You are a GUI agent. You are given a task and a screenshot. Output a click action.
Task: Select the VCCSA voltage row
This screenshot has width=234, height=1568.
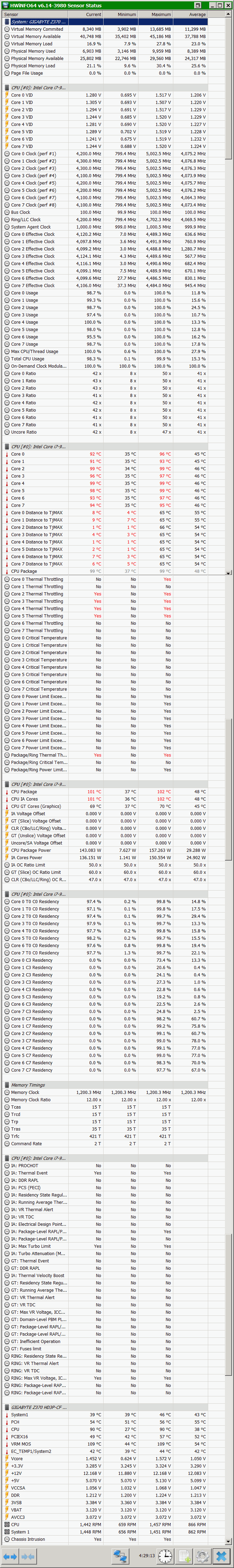(x=105, y=1488)
